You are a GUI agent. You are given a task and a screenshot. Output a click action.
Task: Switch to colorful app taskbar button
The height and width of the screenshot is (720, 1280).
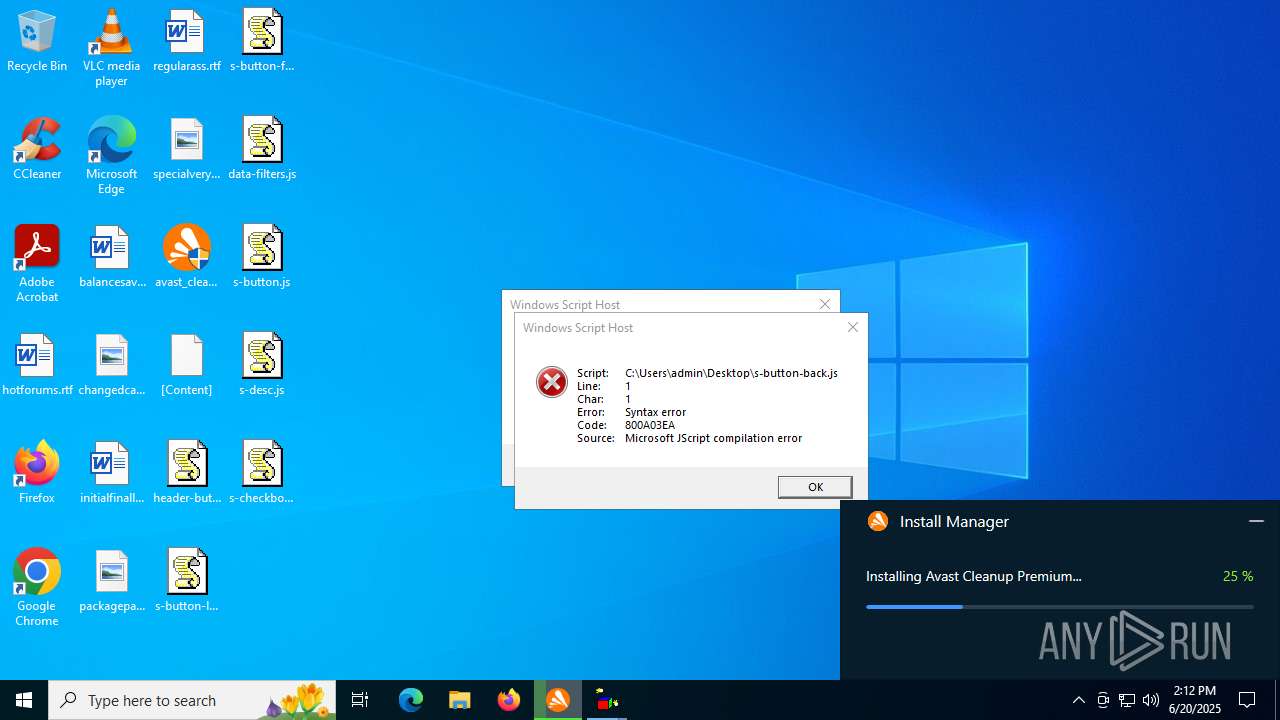point(607,700)
